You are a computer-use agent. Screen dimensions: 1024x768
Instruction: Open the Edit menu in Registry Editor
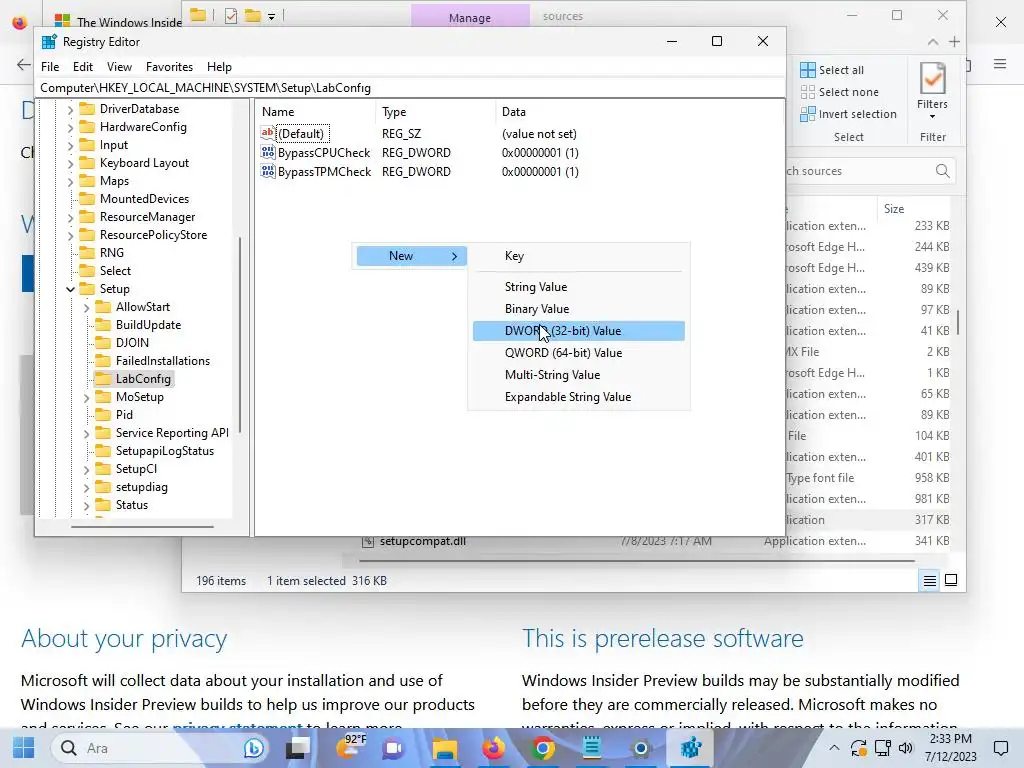[x=82, y=67]
